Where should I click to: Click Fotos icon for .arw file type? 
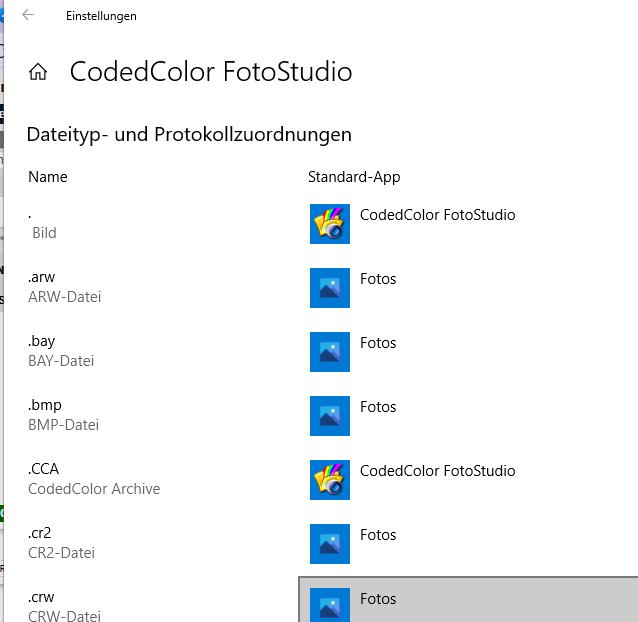(330, 288)
